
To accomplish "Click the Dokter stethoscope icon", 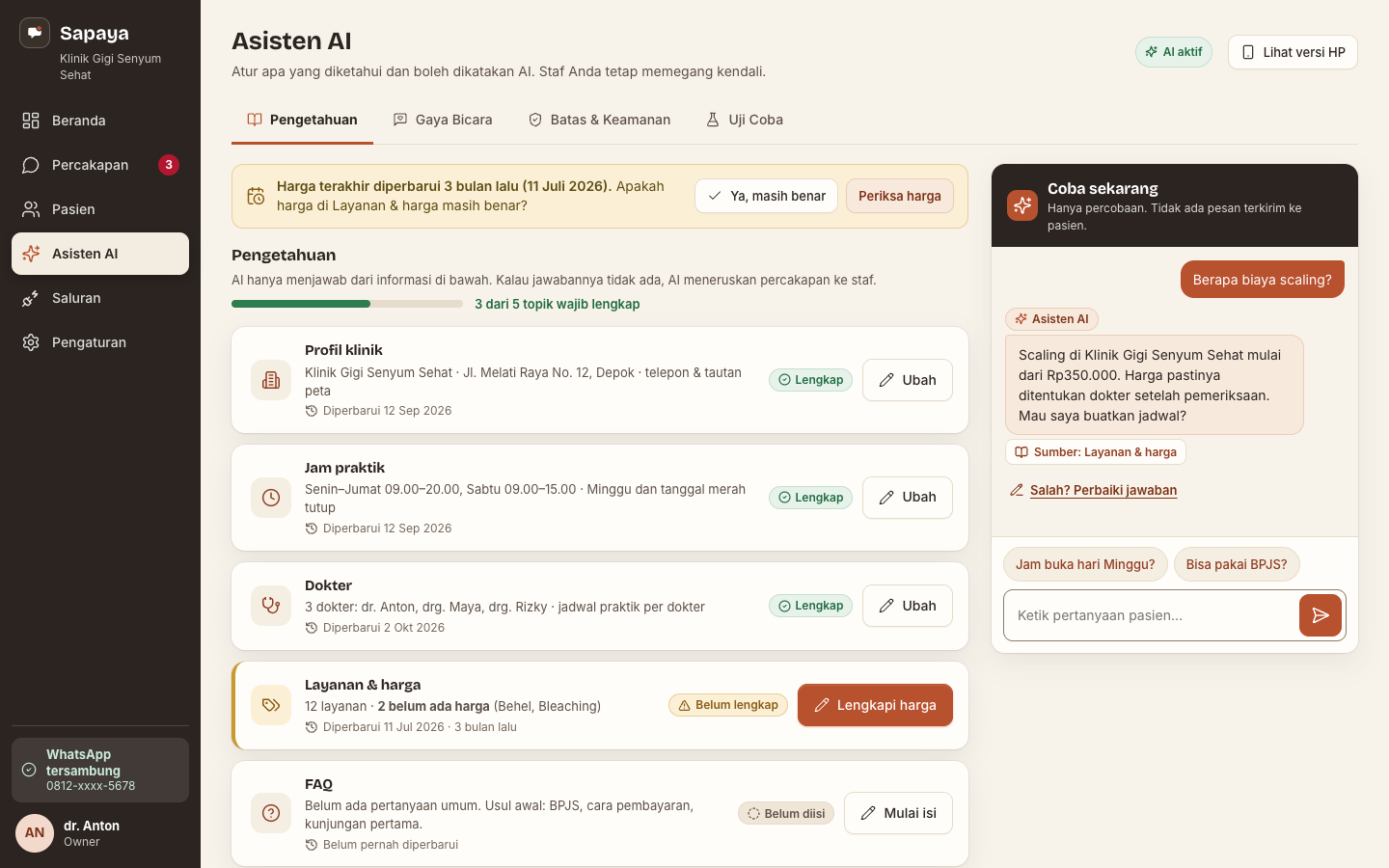I will [271, 606].
